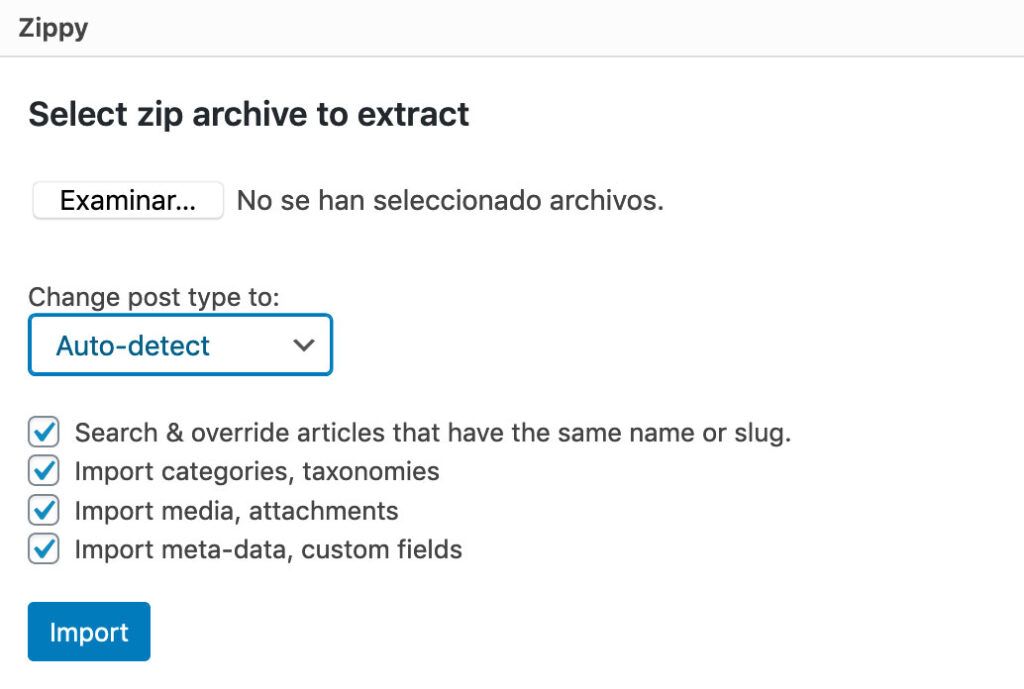Click the 'Import media, attachments' label text
The image size is (1024, 689).
pos(236,511)
